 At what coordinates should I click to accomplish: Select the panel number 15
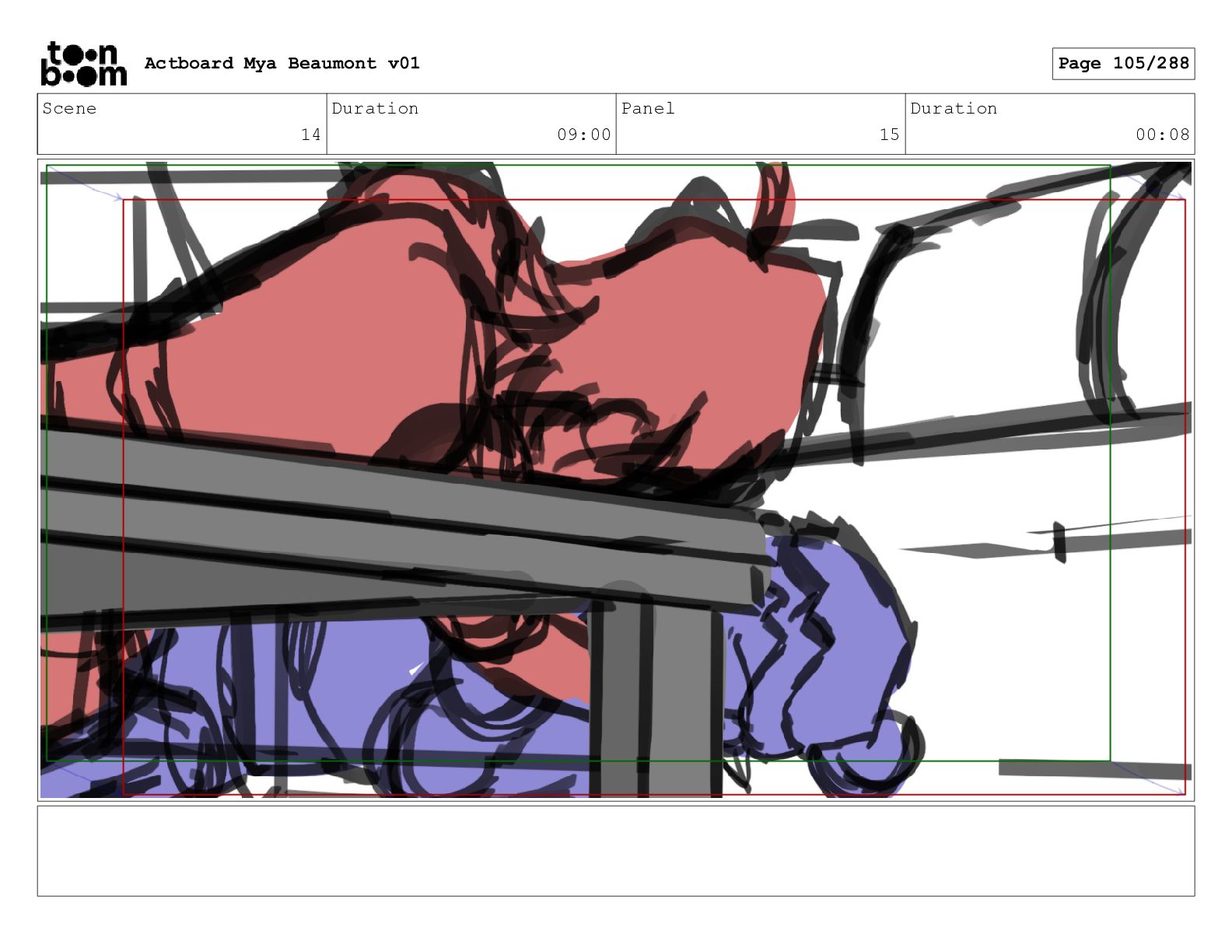click(889, 135)
